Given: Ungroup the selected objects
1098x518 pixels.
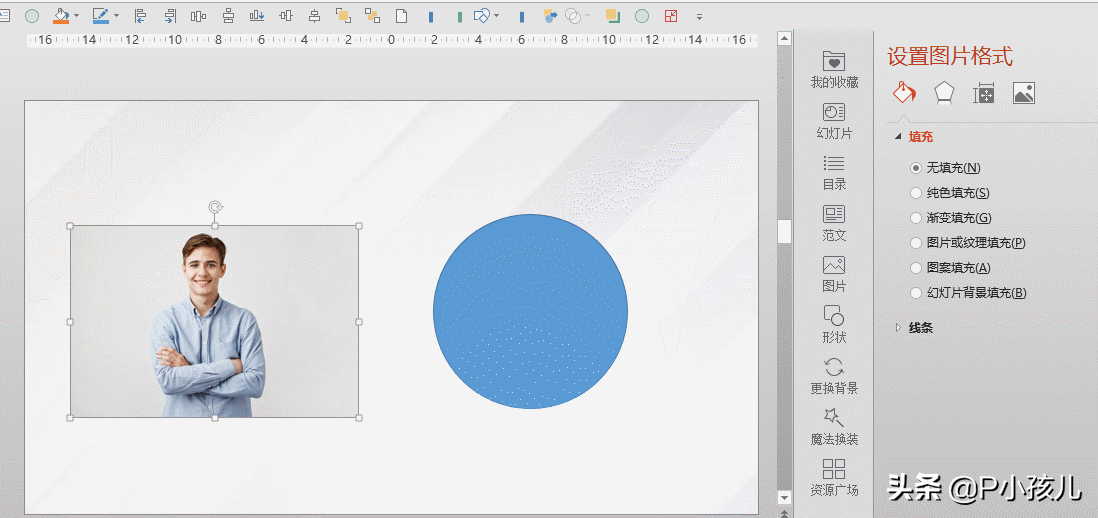Looking at the screenshot, I should (x=372, y=15).
